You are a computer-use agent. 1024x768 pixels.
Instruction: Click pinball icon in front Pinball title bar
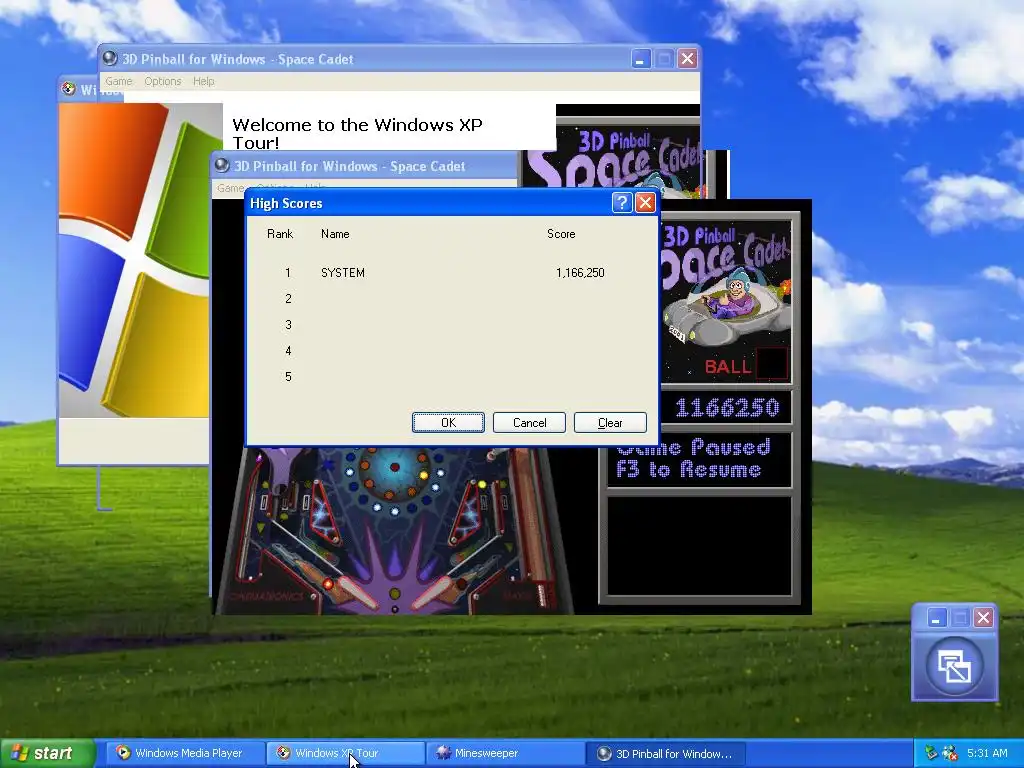click(222, 165)
